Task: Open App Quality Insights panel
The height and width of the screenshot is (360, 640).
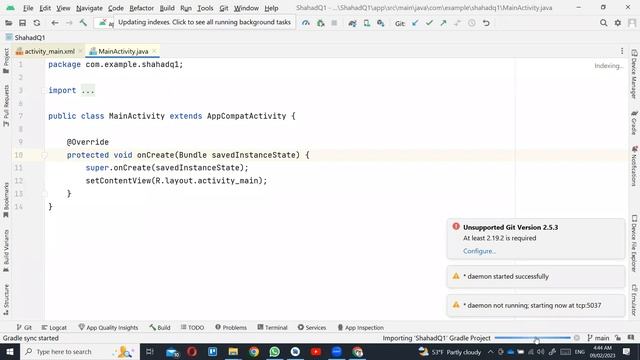Action: click(x=108, y=327)
